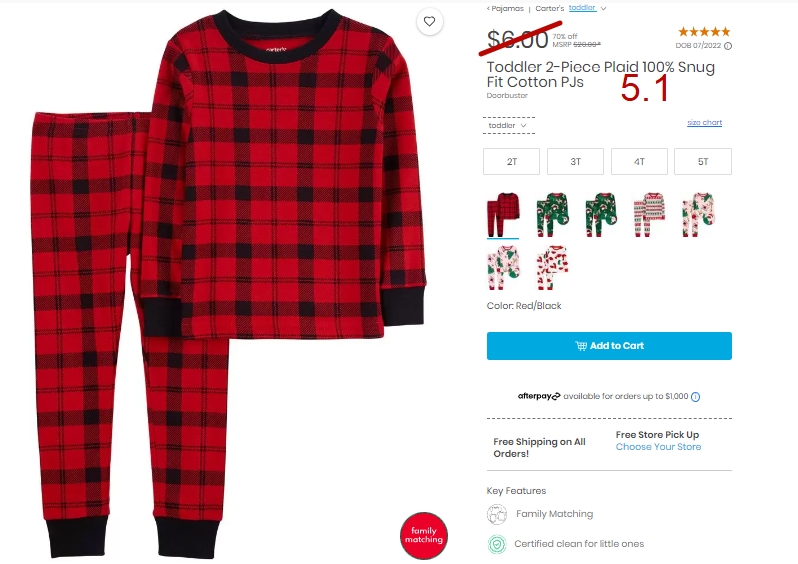Choose size 4T option
The image size is (798, 564).
coord(639,161)
